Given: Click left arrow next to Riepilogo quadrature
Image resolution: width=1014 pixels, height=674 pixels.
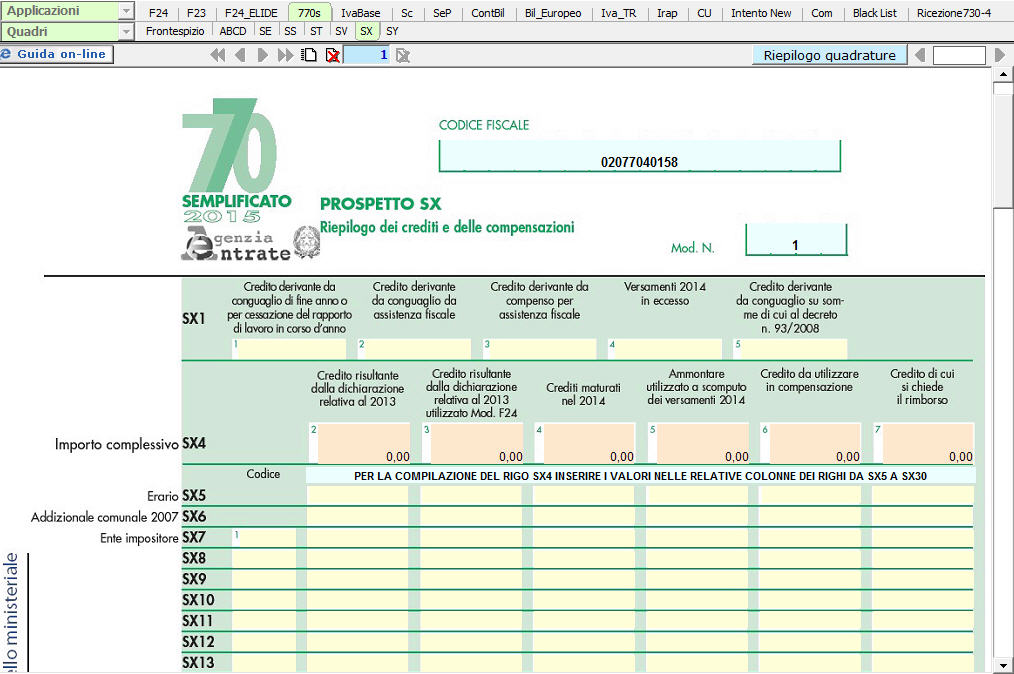Looking at the screenshot, I should (x=920, y=55).
